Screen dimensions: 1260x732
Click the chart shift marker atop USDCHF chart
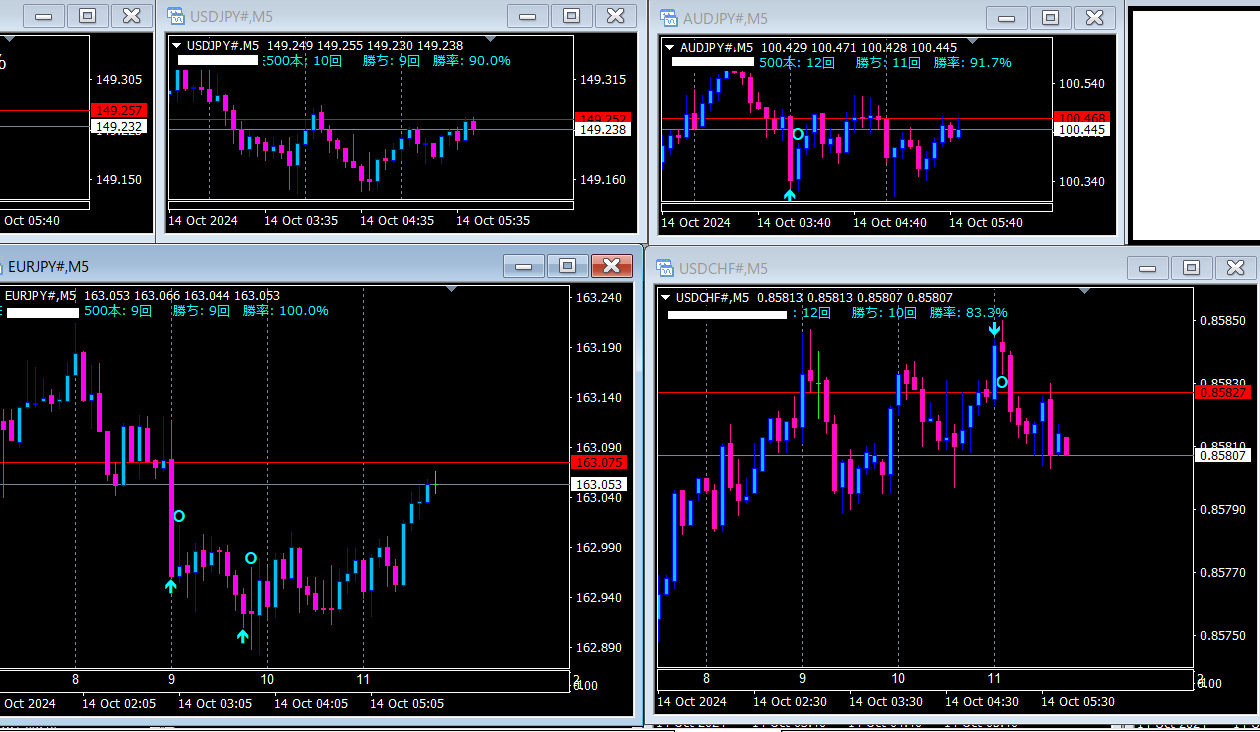(x=1087, y=292)
